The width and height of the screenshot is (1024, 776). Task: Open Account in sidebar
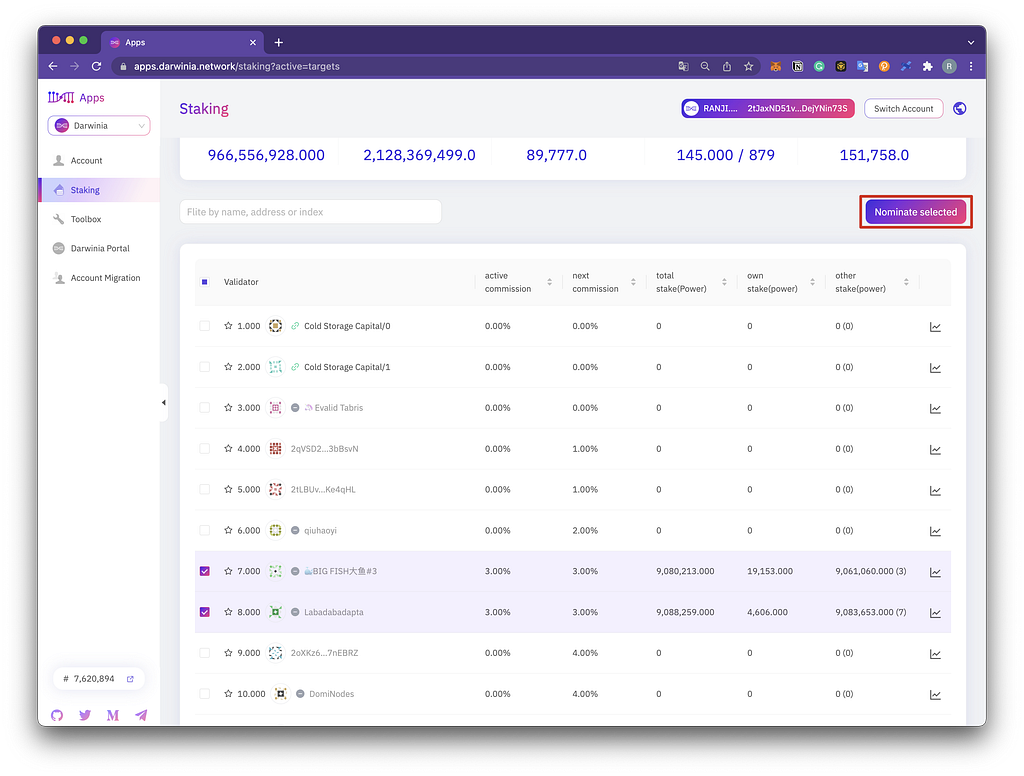(x=99, y=161)
